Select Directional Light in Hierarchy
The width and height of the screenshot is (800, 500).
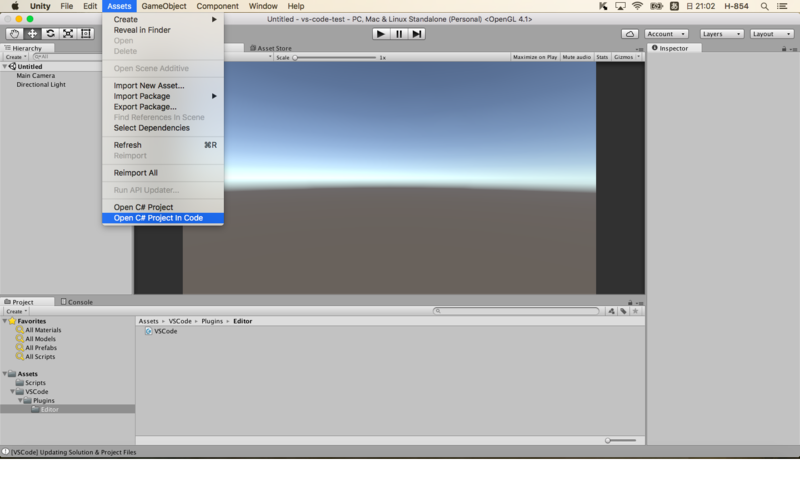click(41, 85)
